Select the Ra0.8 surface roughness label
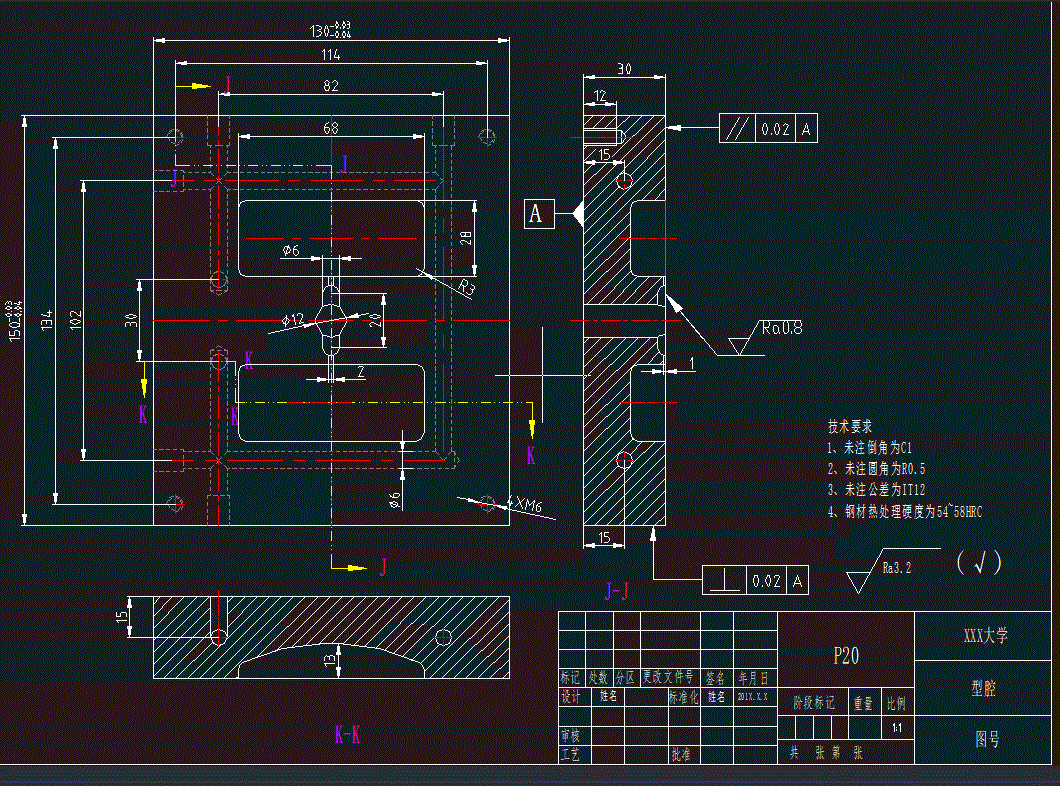The image size is (1060, 786). (x=781, y=328)
